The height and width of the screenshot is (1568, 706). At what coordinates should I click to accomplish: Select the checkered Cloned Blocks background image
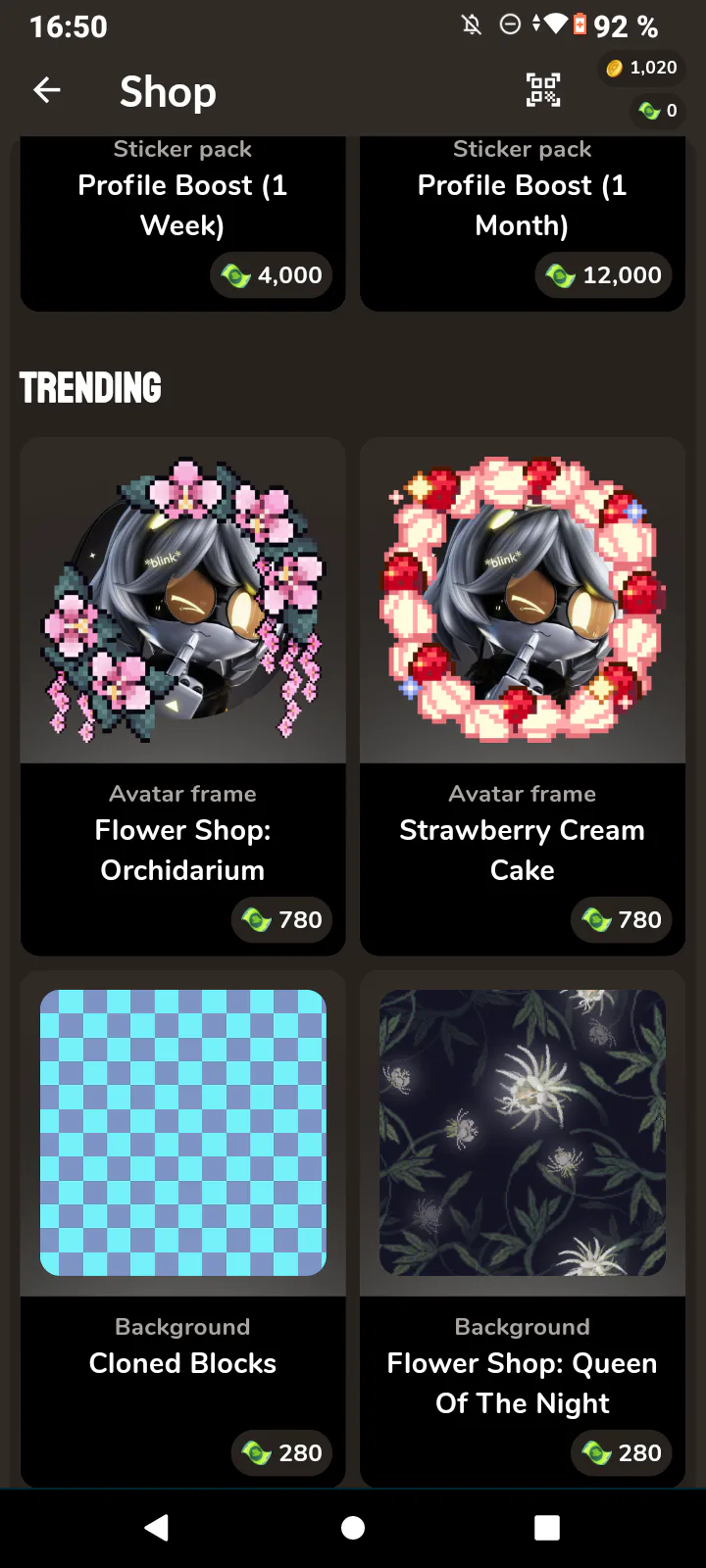183,1133
